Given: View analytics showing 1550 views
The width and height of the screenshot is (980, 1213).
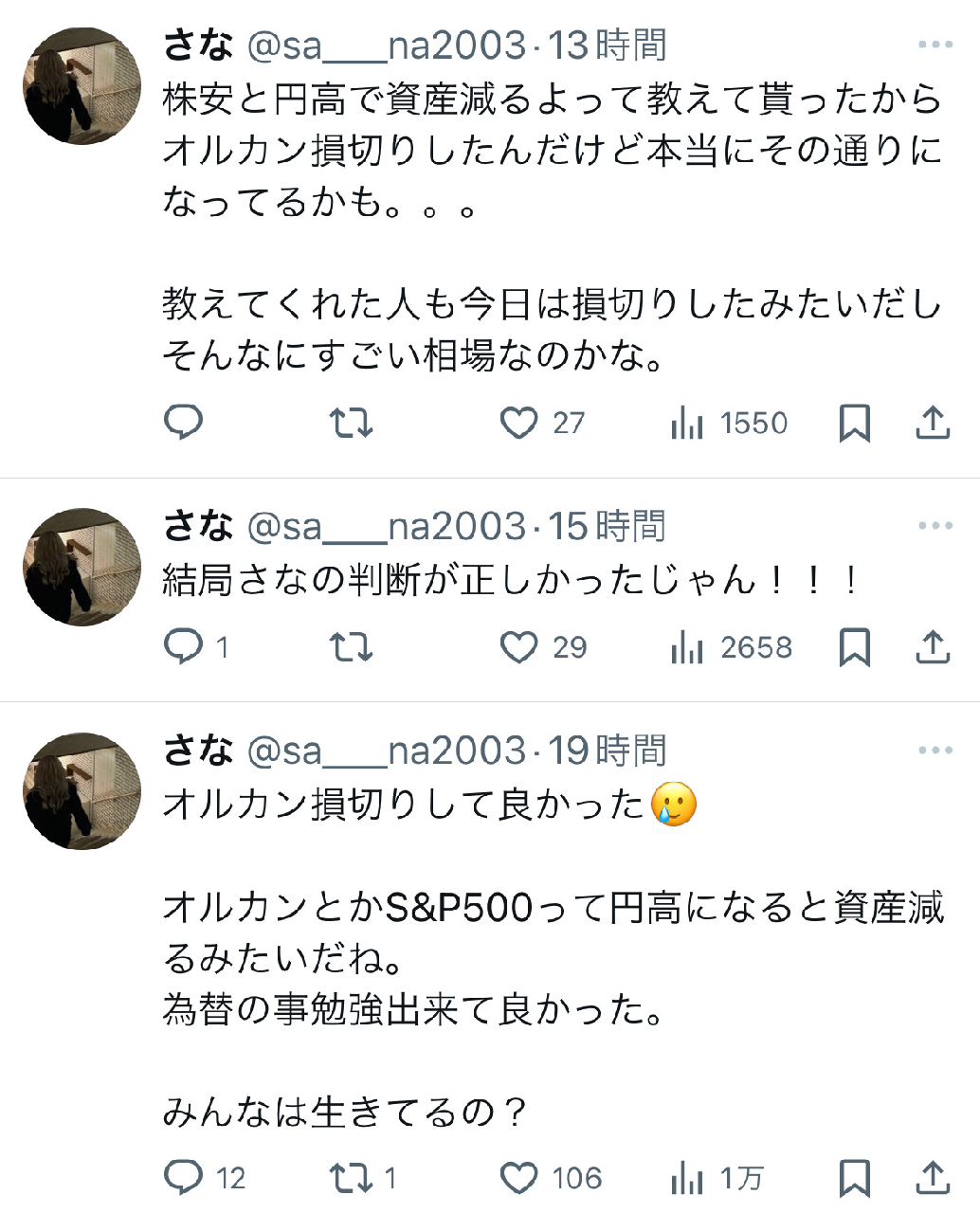Looking at the screenshot, I should tap(729, 423).
